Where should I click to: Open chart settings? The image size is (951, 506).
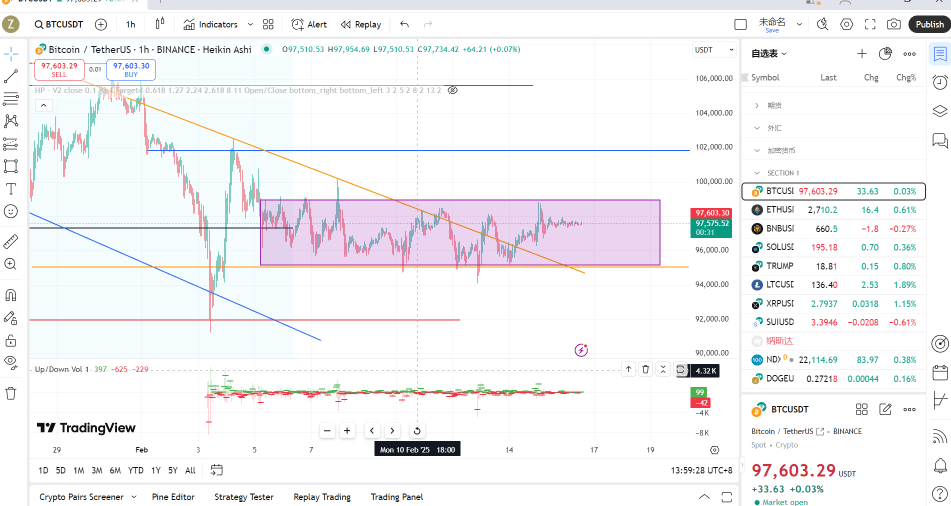click(x=846, y=24)
